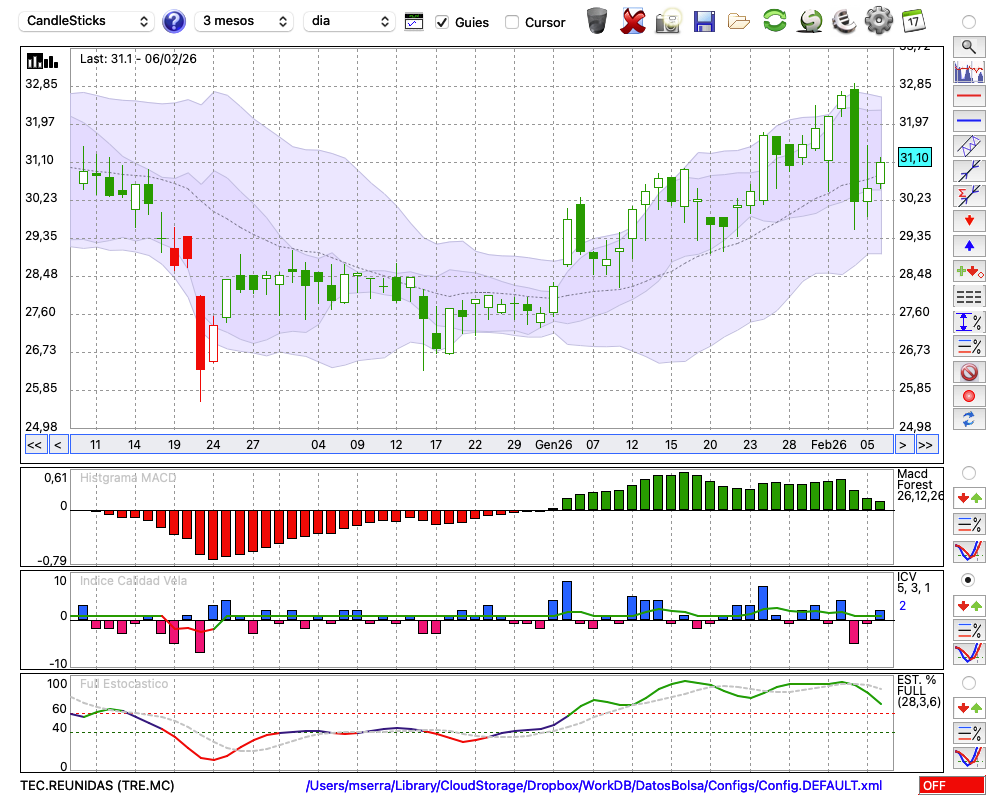Select the blue horizontal line tool
This screenshot has height=800, width=1000.
tap(969, 121)
